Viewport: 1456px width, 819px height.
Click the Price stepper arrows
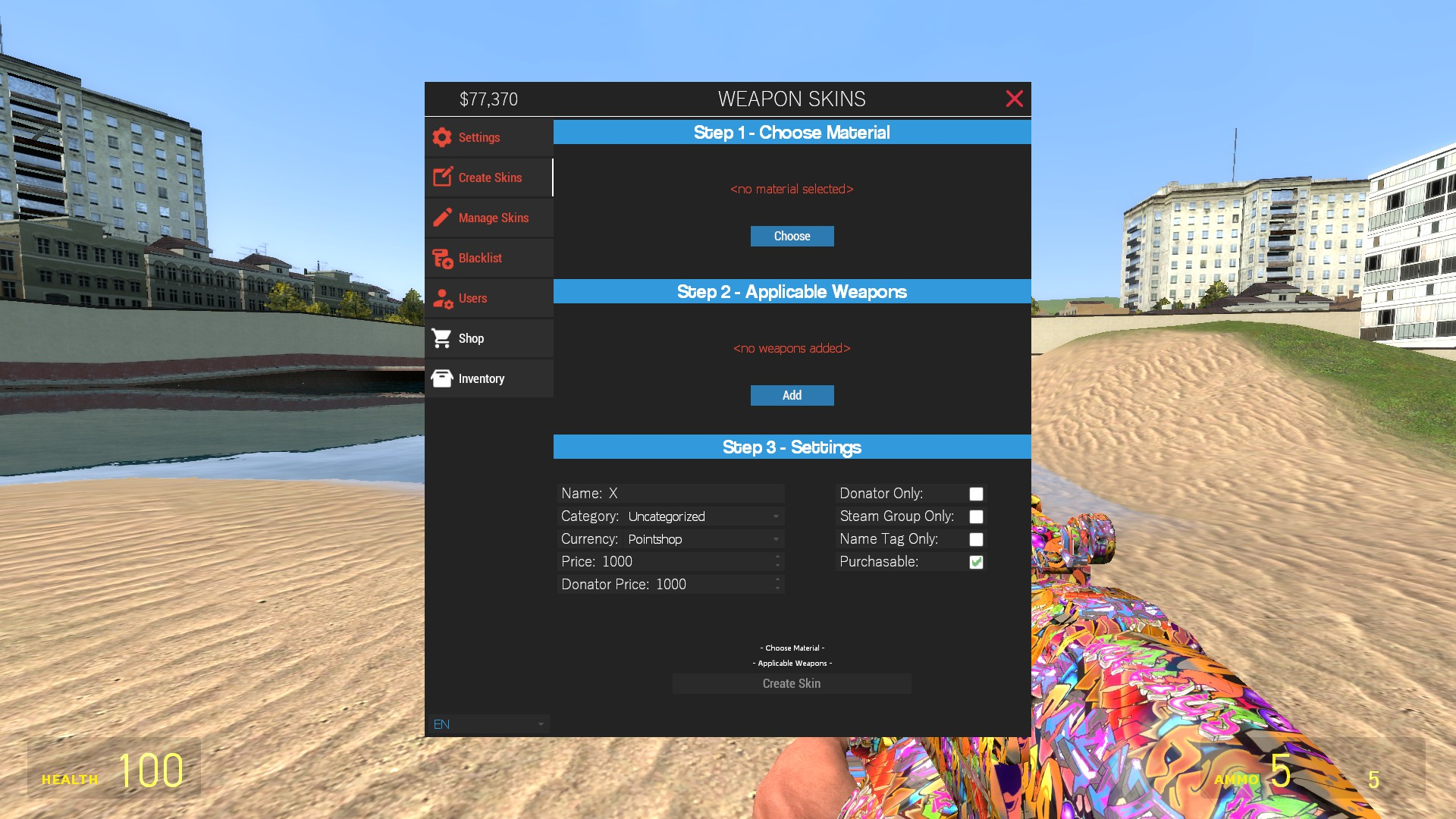point(777,562)
